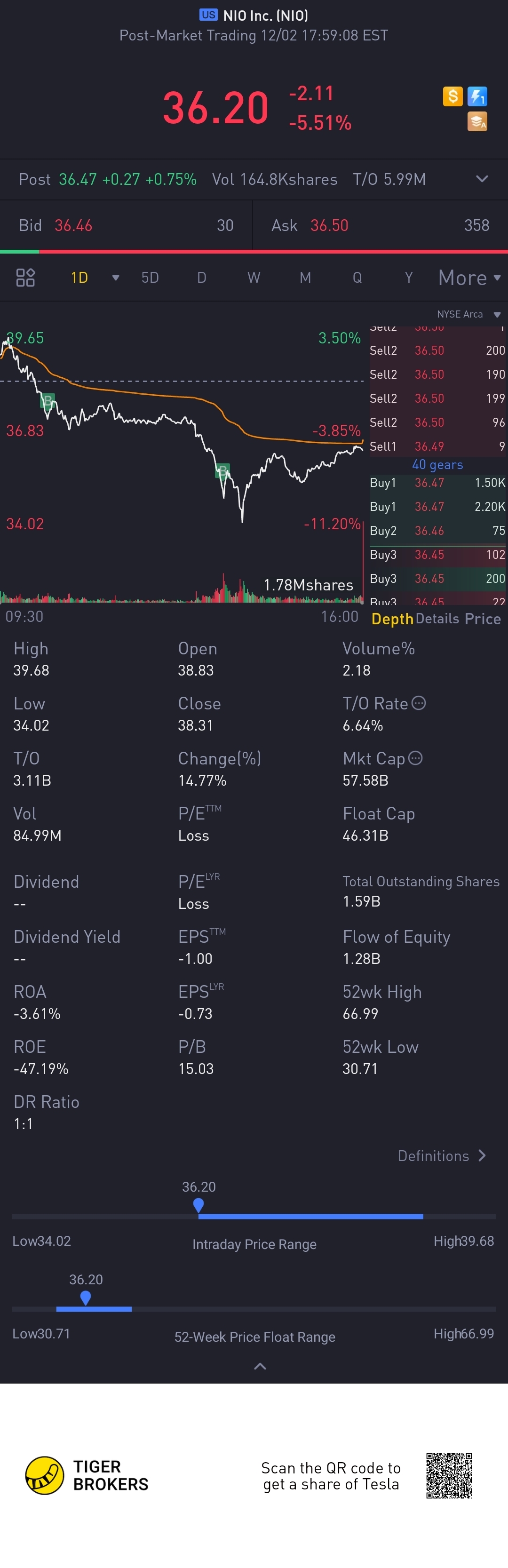Select the Price tab
Screen dimensions: 508x1568
coord(483,619)
